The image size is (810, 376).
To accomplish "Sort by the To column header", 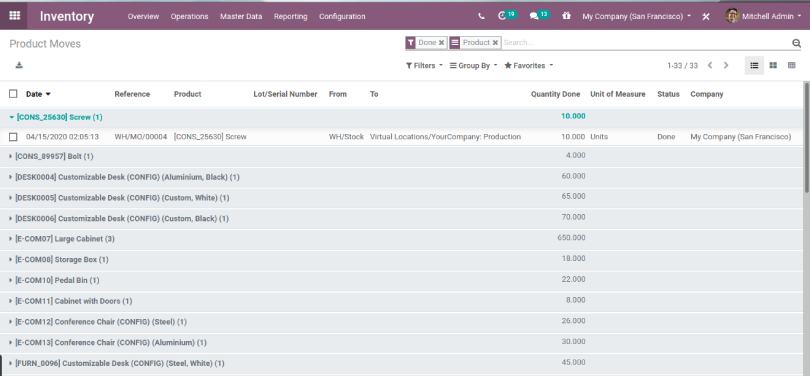I will click(x=374, y=94).
